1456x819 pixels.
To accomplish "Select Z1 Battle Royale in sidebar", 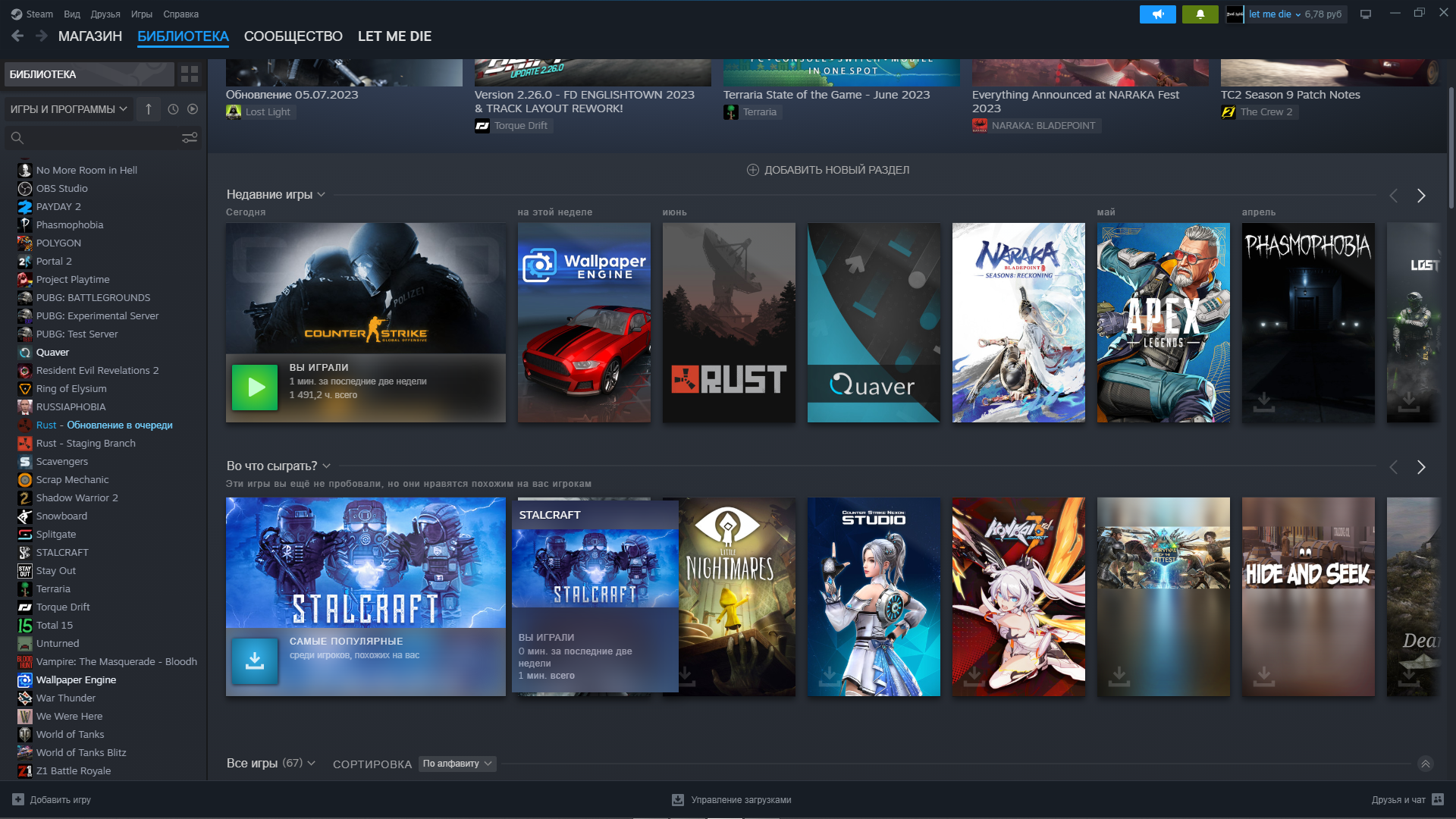I will point(74,771).
